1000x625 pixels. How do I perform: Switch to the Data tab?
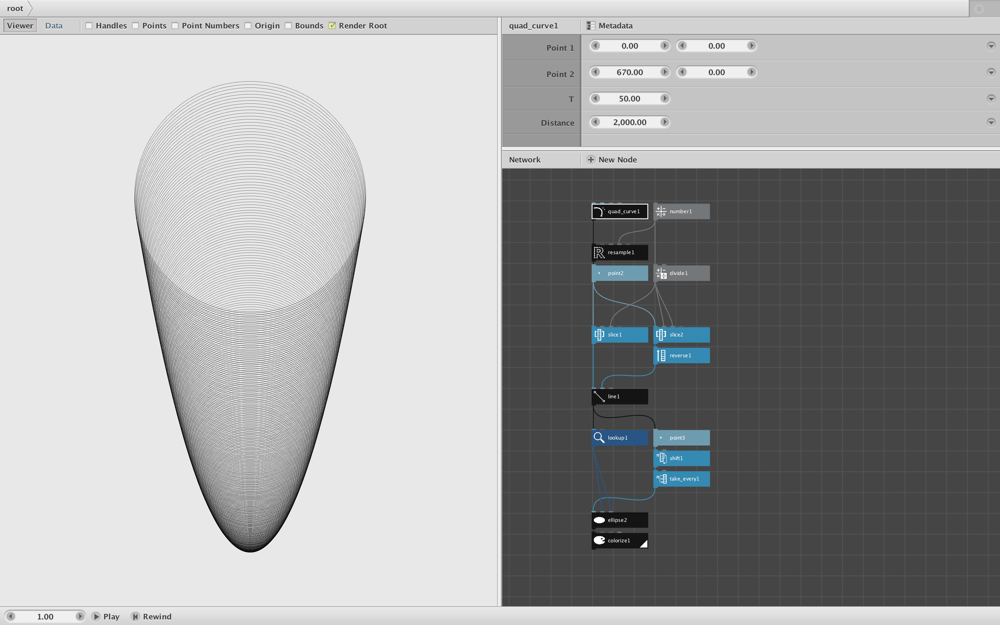54,26
